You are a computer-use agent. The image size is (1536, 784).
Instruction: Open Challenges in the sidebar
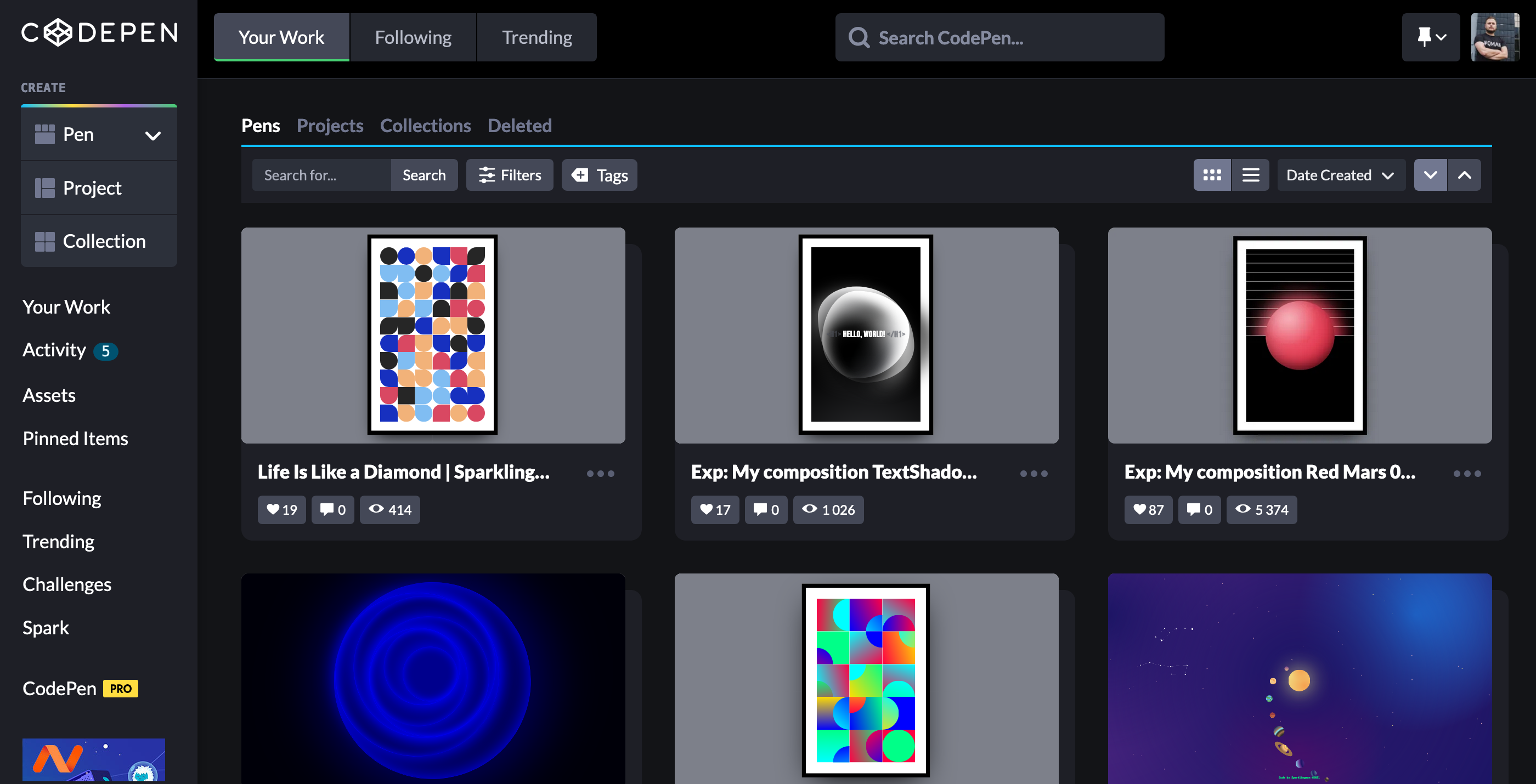pos(67,584)
